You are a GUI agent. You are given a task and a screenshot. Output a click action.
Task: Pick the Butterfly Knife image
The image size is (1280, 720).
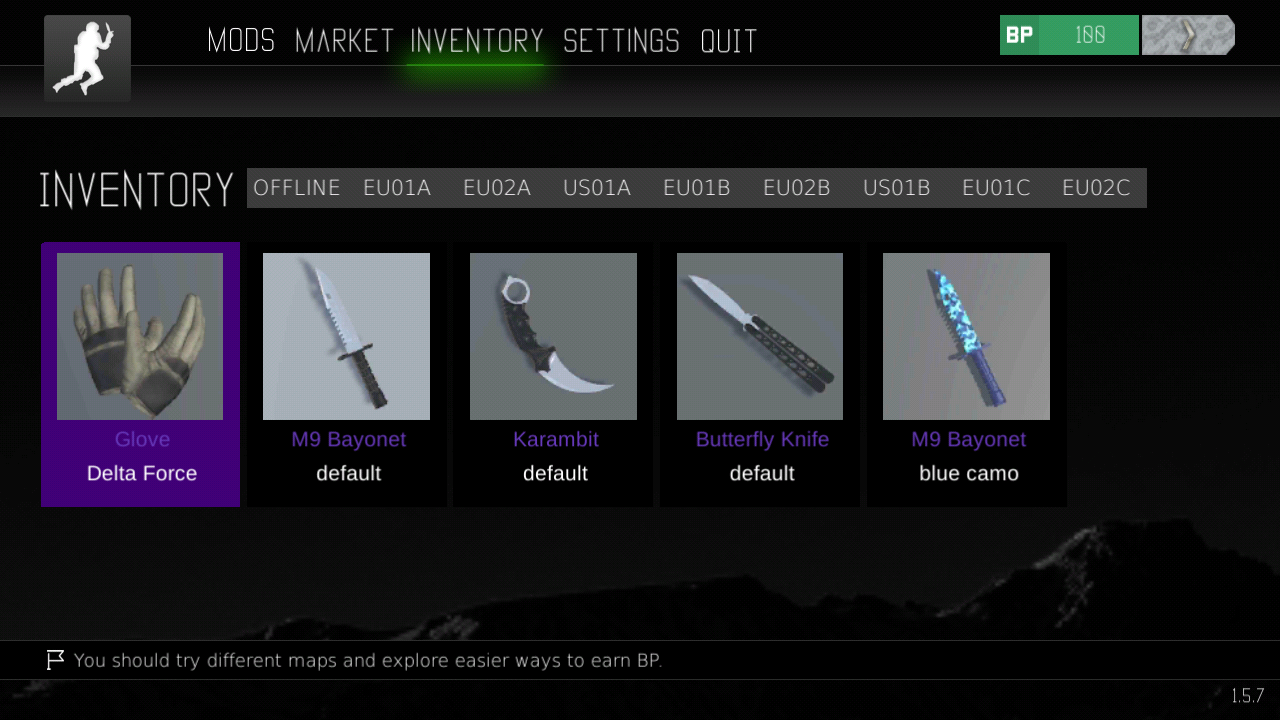click(x=760, y=336)
